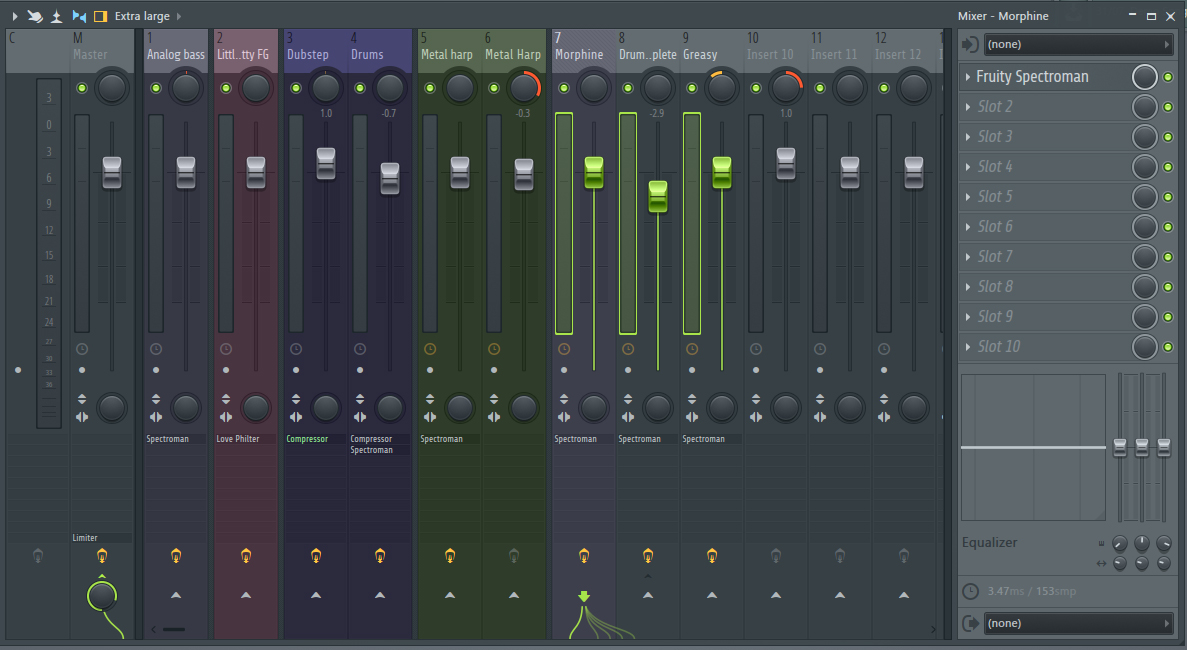Disable the Fruity Spectroman effect slot
1187x650 pixels.
1167,77
